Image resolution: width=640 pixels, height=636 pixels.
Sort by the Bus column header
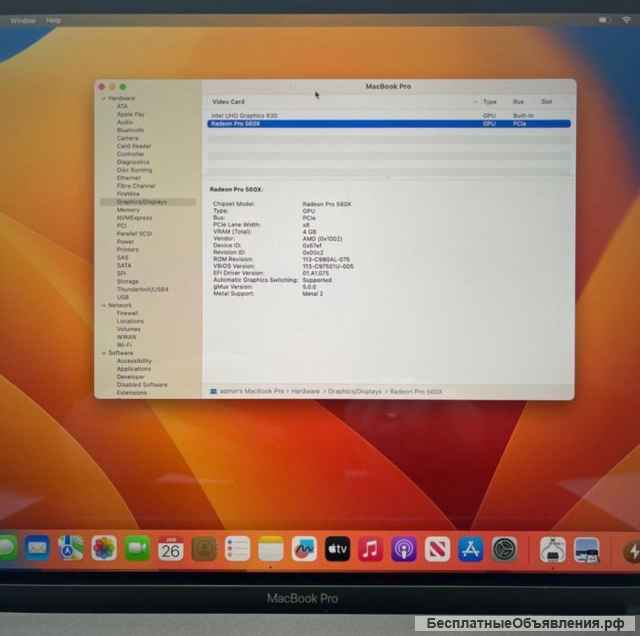pyautogui.click(x=518, y=102)
